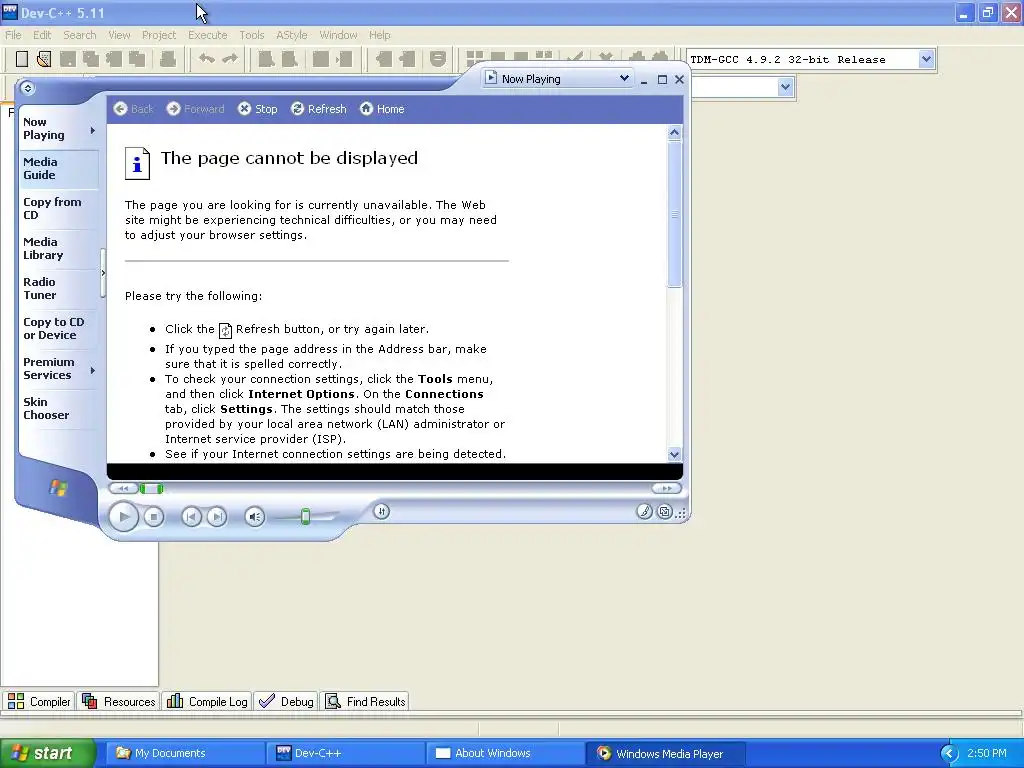Click the taskbar collapse handle beside sidebar
The width and height of the screenshot is (1024, 768).
(x=103, y=273)
